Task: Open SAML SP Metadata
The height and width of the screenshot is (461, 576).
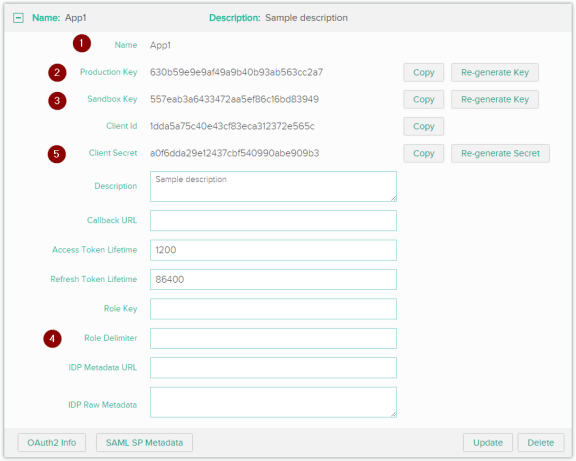Action: click(144, 443)
